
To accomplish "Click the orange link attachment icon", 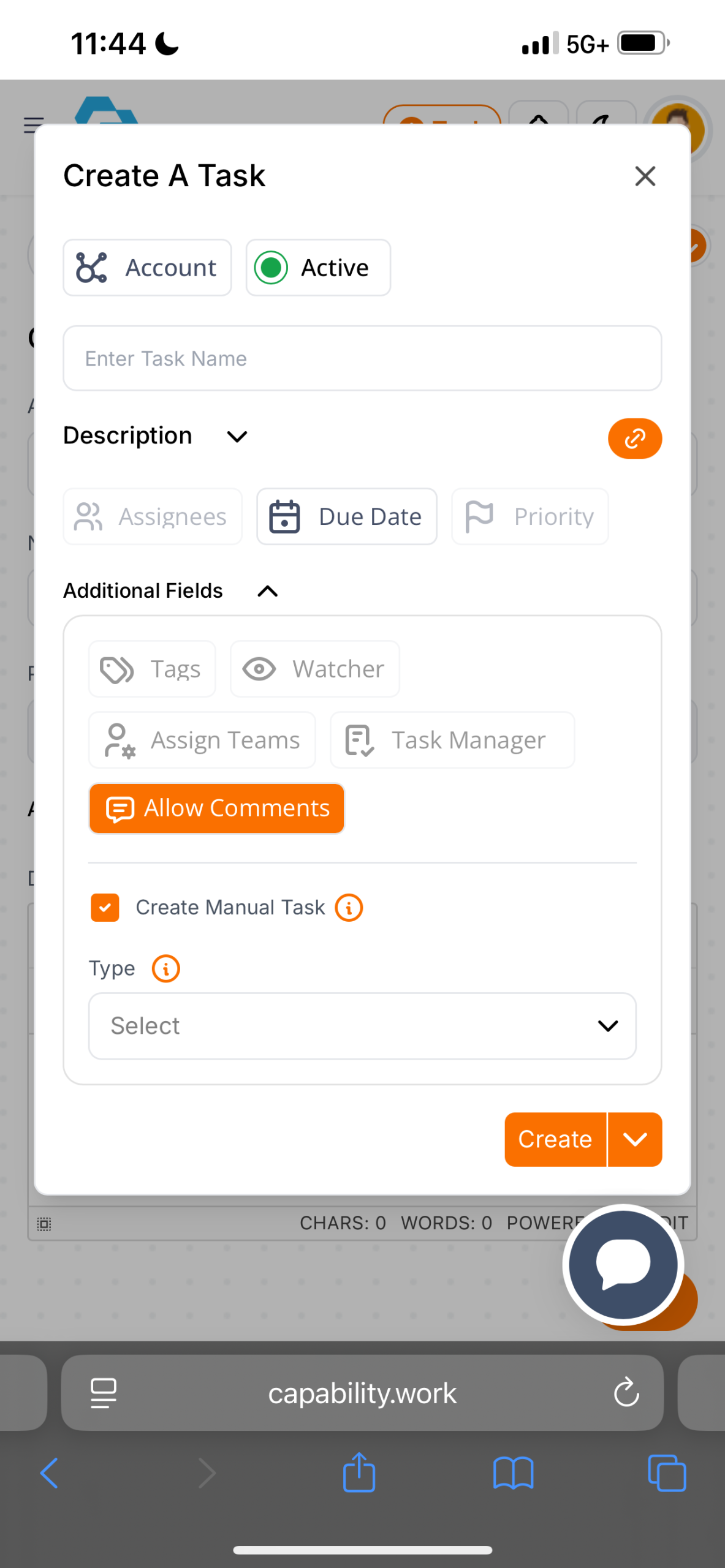I will (634, 439).
